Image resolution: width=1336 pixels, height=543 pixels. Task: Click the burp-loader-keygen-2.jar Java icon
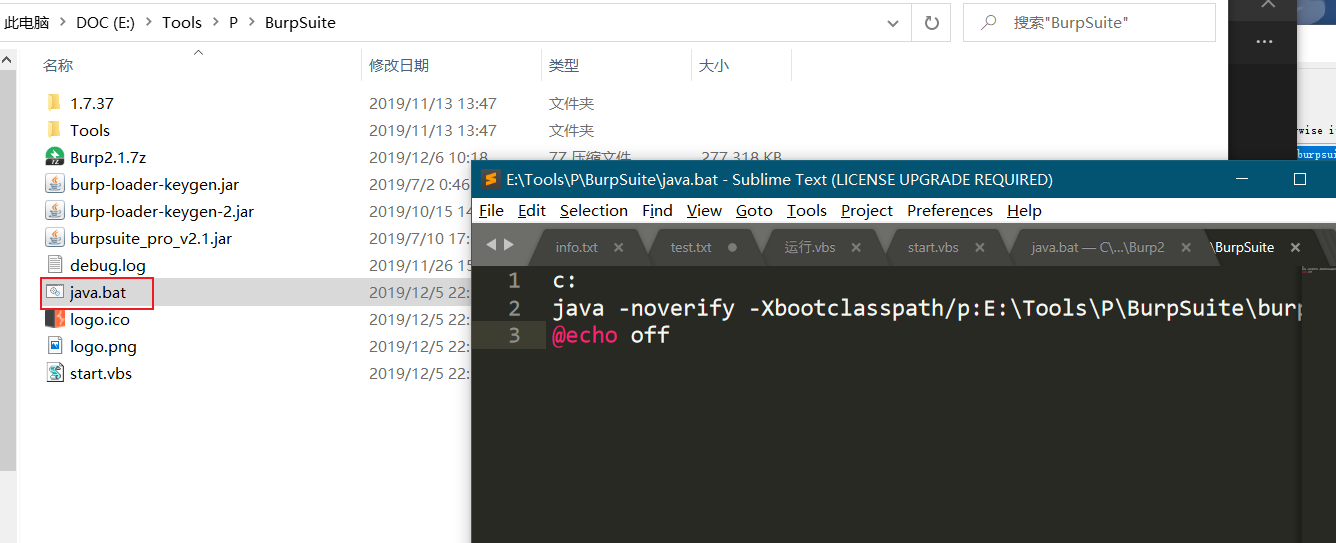pyautogui.click(x=54, y=211)
